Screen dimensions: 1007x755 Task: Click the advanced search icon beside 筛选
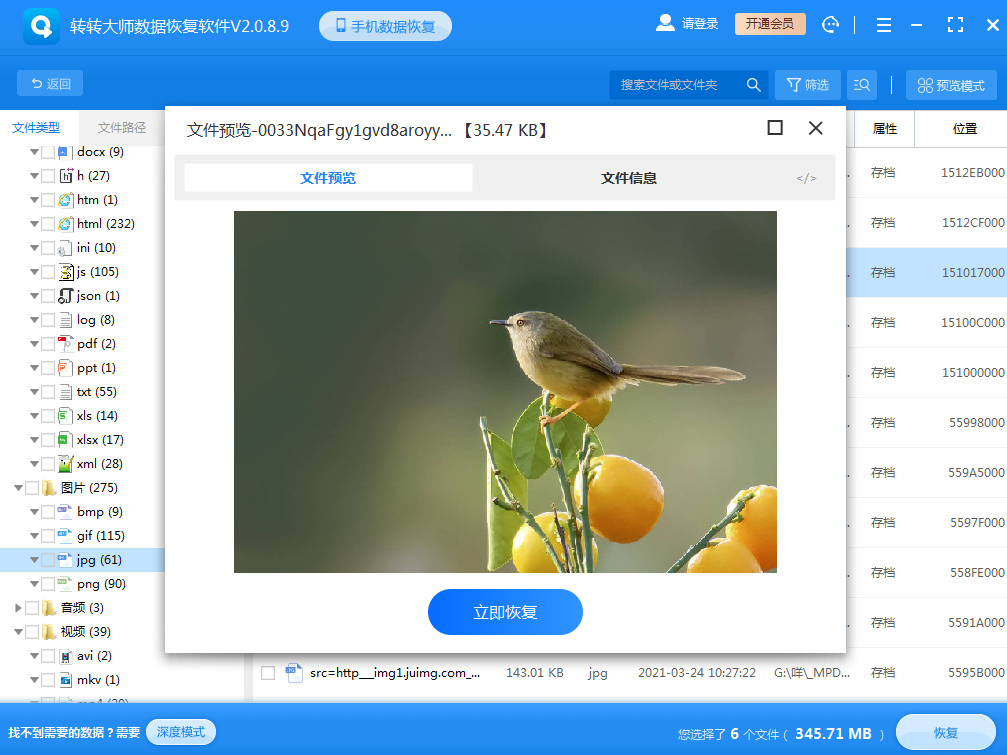[x=861, y=85]
